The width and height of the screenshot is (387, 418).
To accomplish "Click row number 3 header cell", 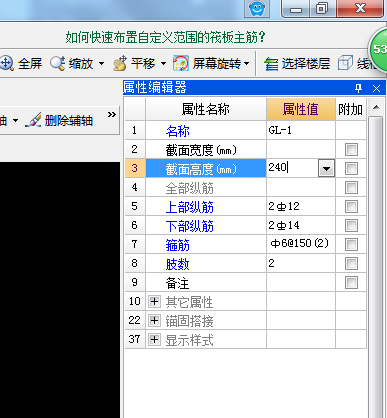I will pyautogui.click(x=135, y=168).
